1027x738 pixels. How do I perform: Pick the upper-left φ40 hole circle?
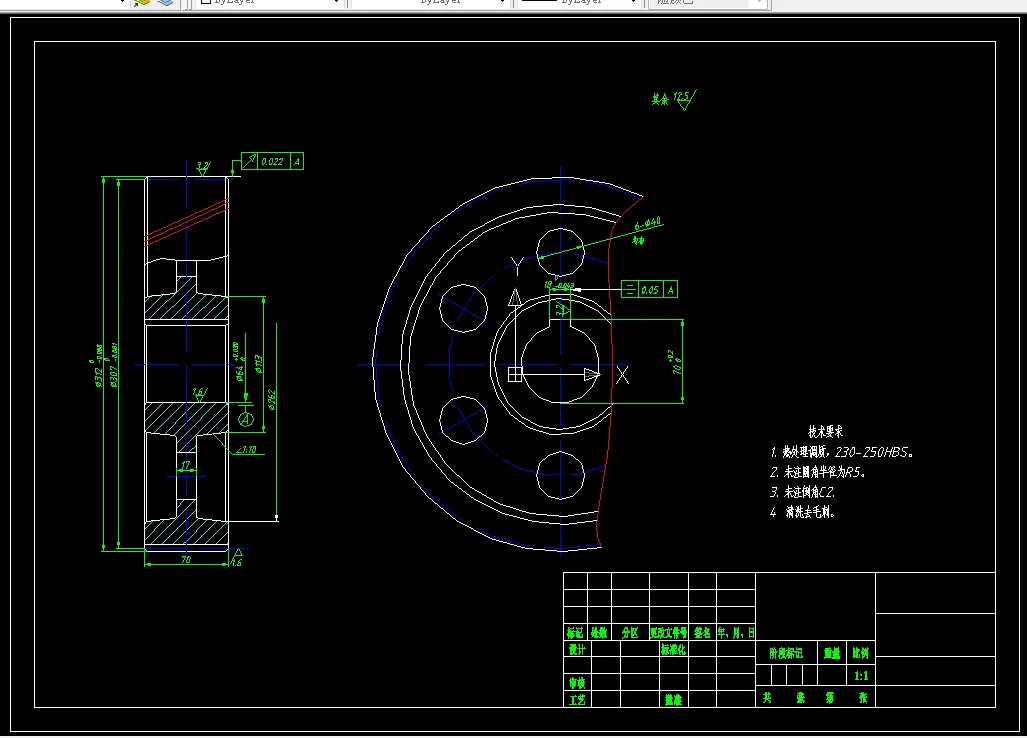464,308
